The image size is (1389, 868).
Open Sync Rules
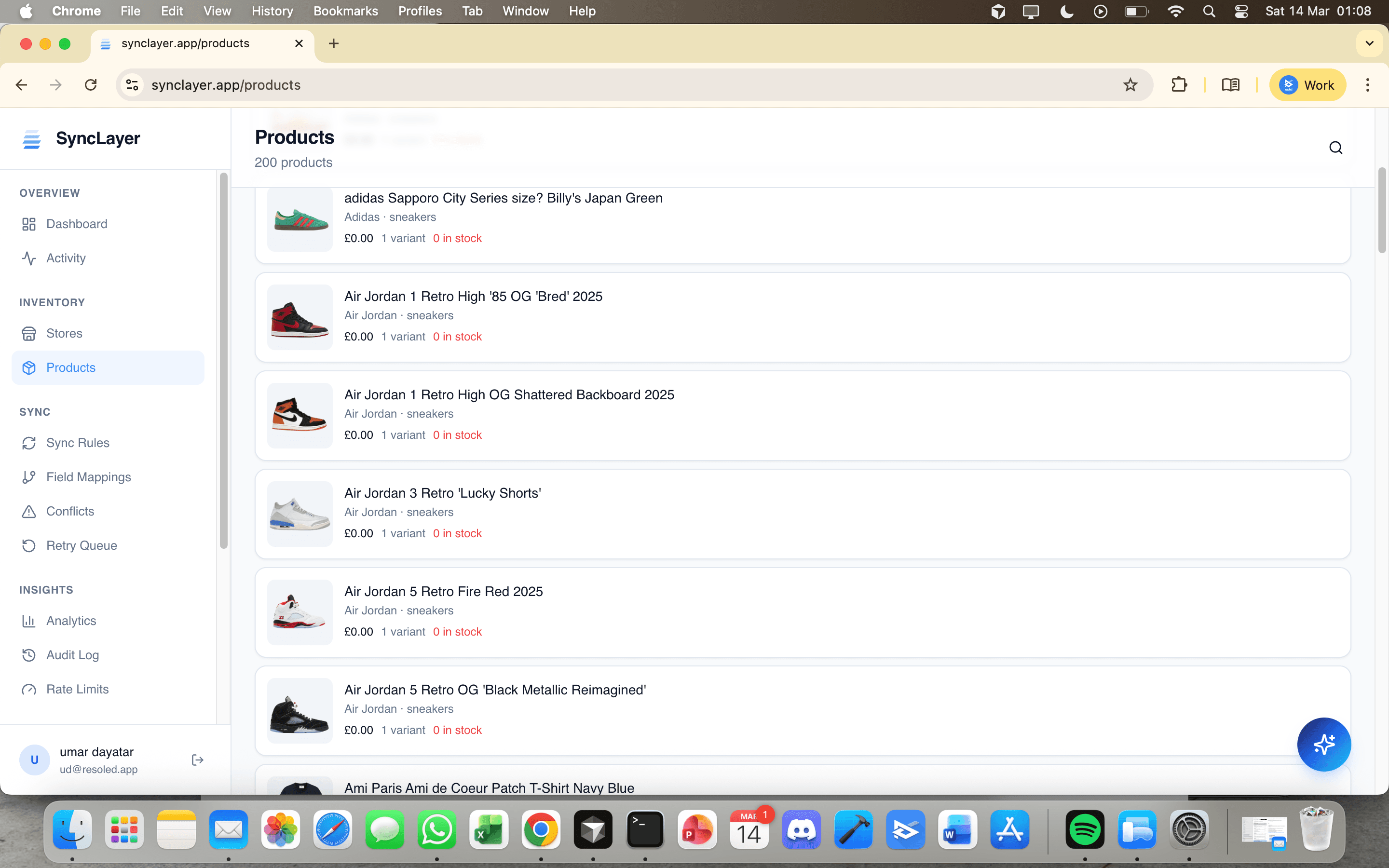point(108,443)
